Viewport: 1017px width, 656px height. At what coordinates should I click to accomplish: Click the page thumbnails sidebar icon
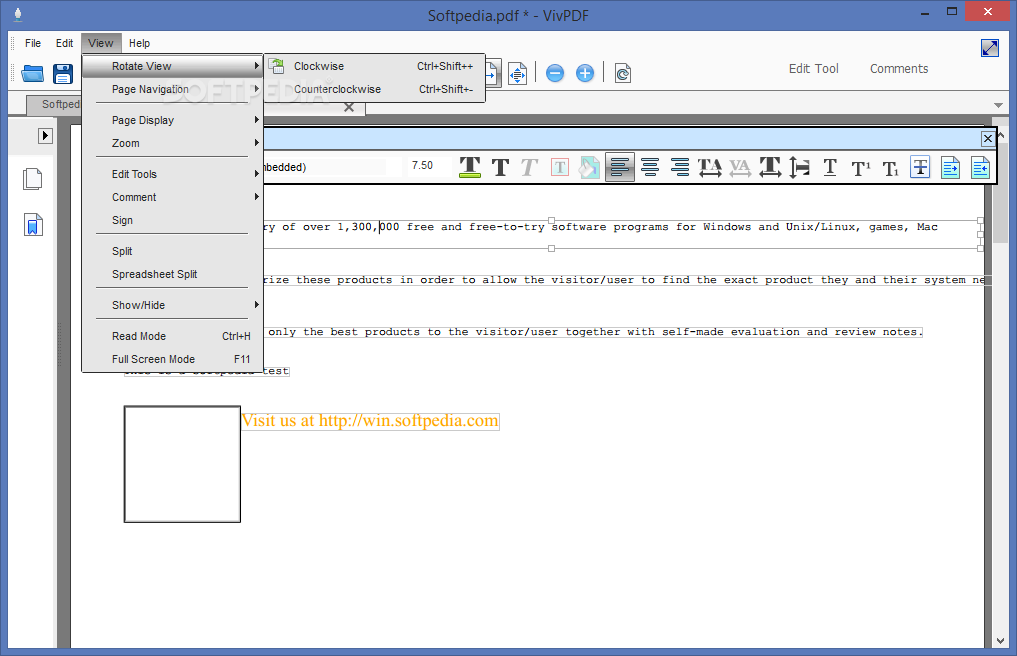click(32, 179)
